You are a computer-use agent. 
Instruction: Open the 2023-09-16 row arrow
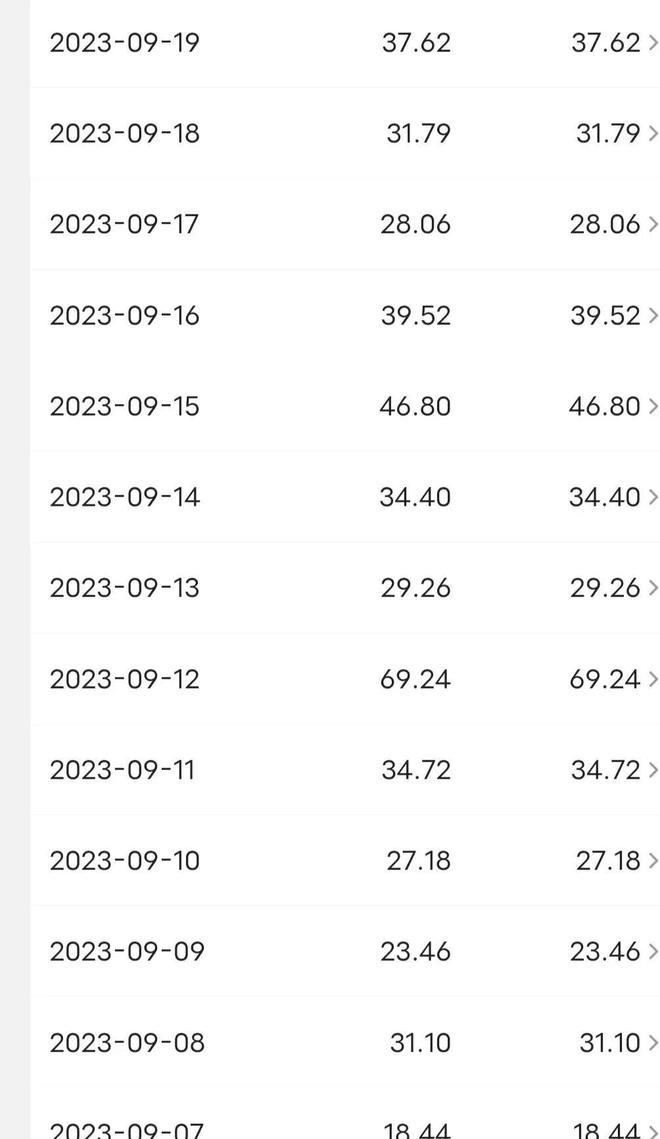(x=653, y=315)
